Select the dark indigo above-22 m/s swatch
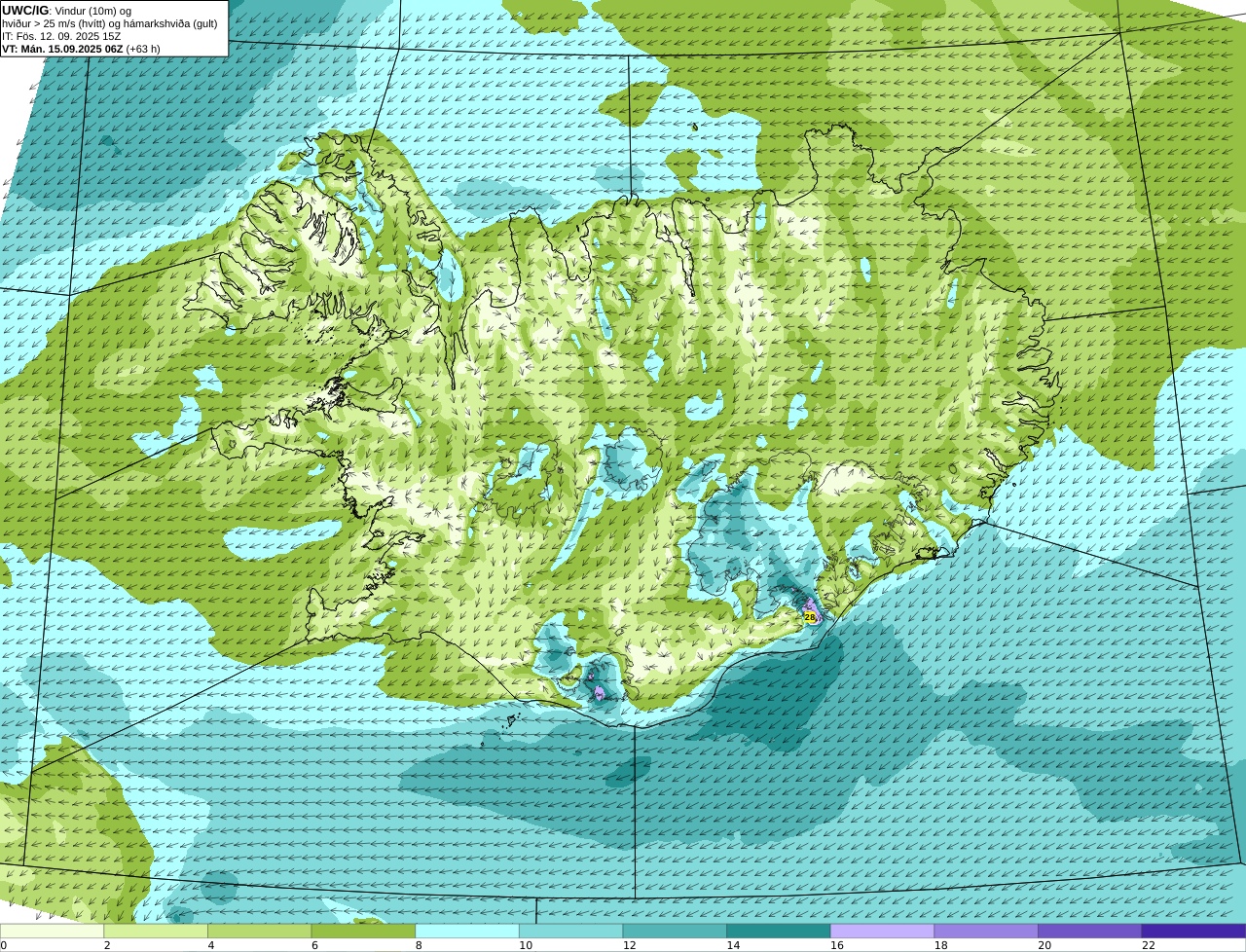Image resolution: width=1246 pixels, height=952 pixels. pyautogui.click(x=1193, y=931)
